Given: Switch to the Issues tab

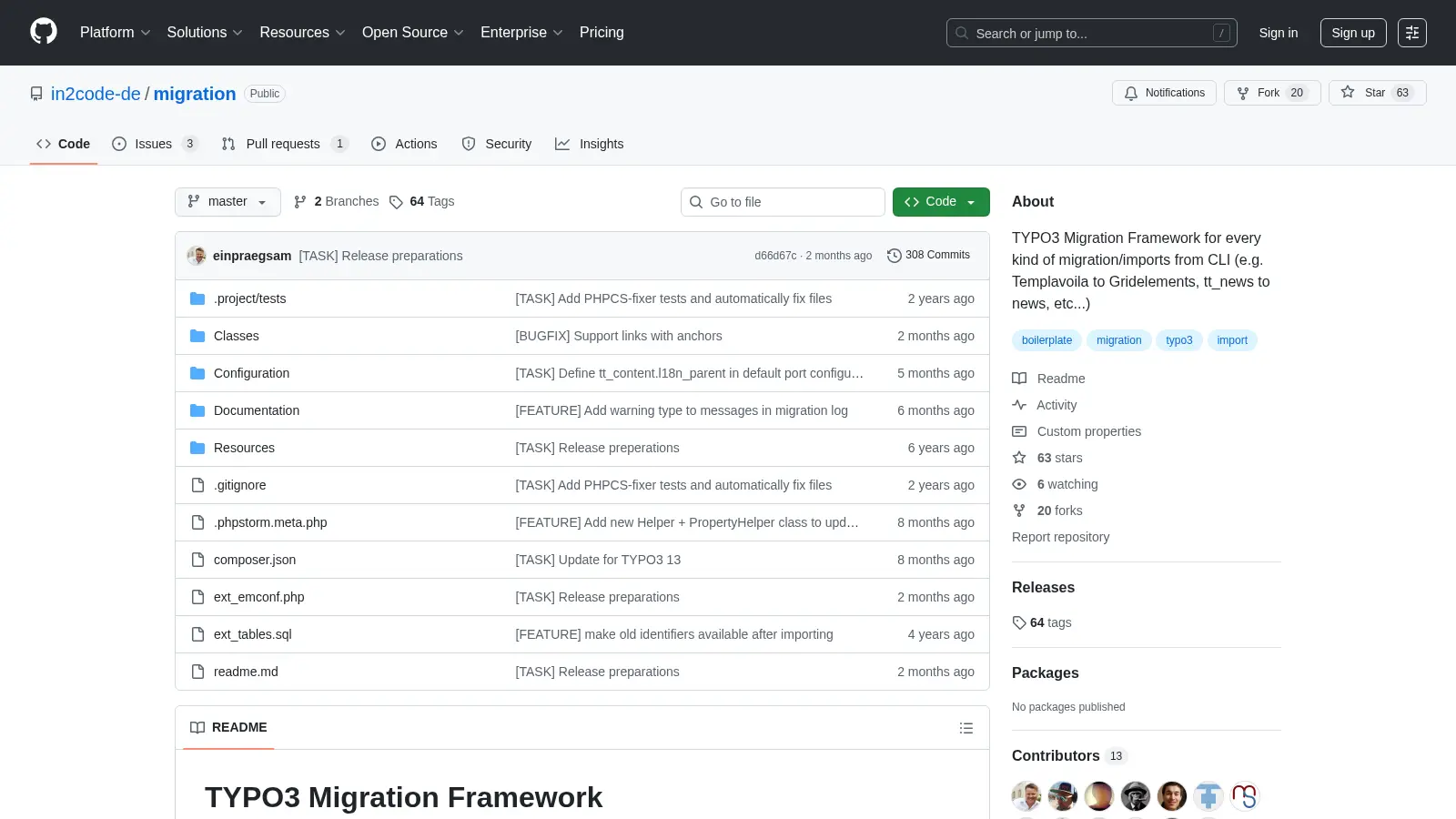Looking at the screenshot, I should pyautogui.click(x=154, y=144).
